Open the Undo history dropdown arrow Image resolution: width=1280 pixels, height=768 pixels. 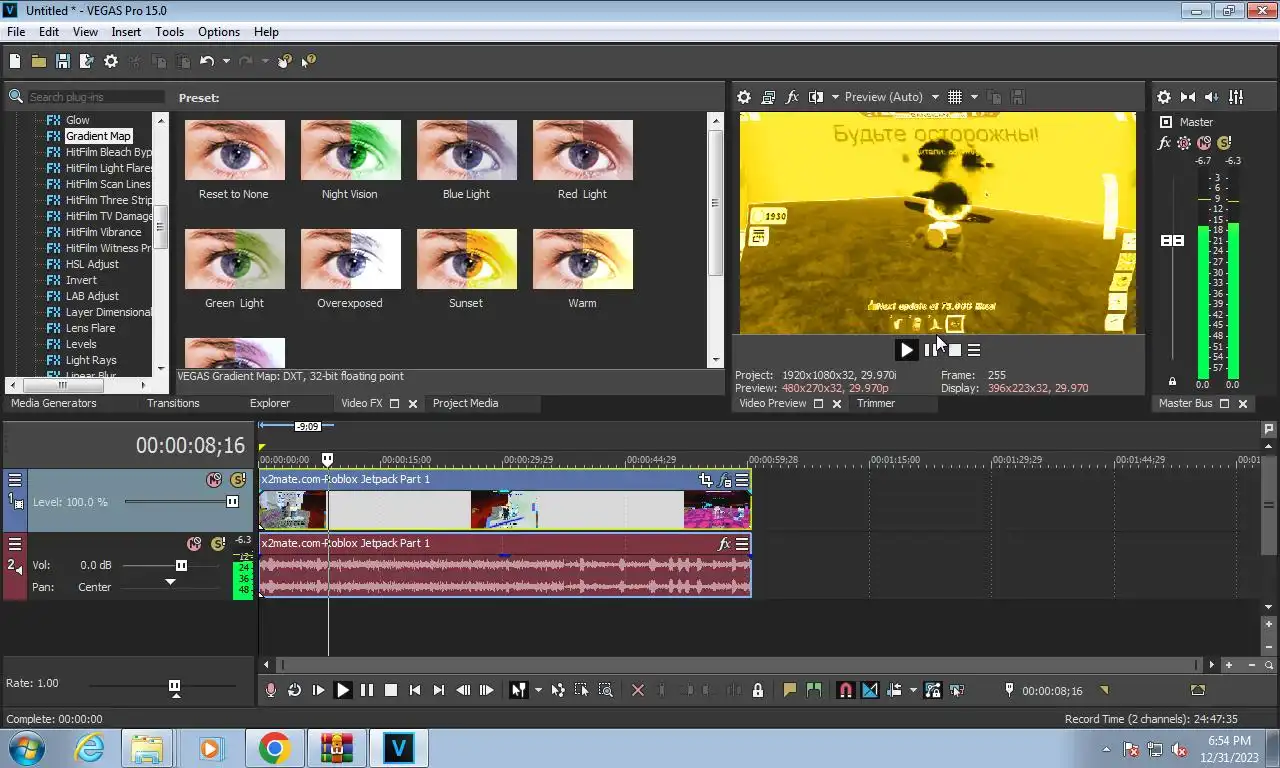pos(226,61)
